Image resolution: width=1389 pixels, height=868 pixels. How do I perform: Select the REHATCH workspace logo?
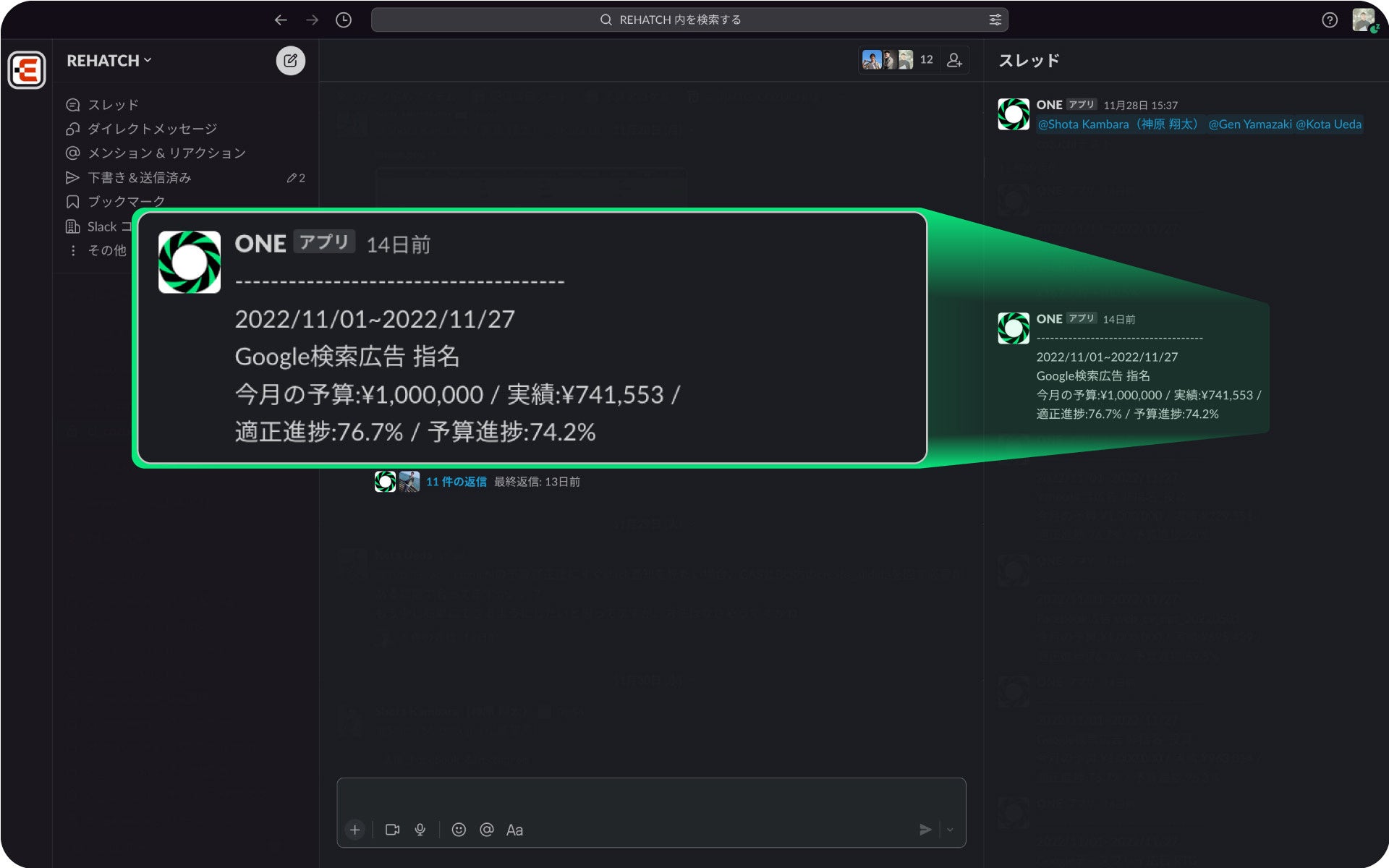coord(27,70)
